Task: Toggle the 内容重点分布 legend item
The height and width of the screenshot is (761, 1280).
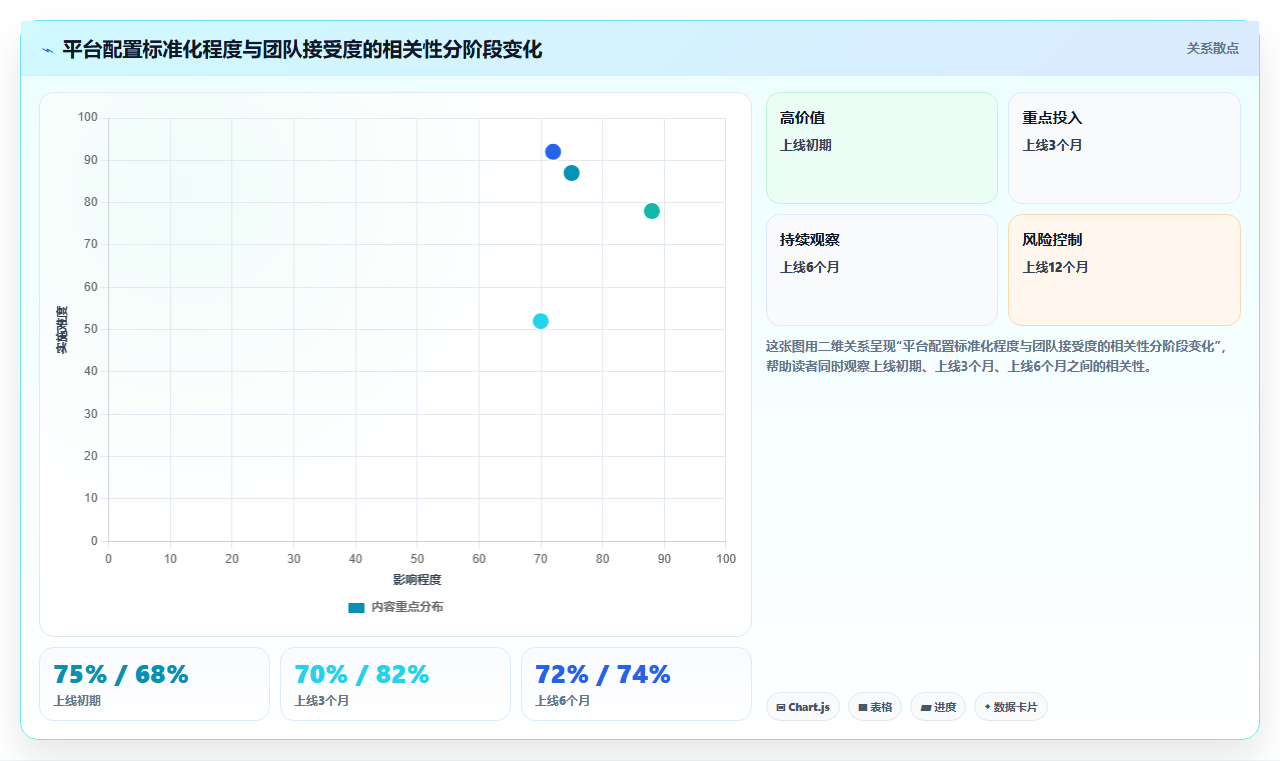Action: pyautogui.click(x=395, y=607)
